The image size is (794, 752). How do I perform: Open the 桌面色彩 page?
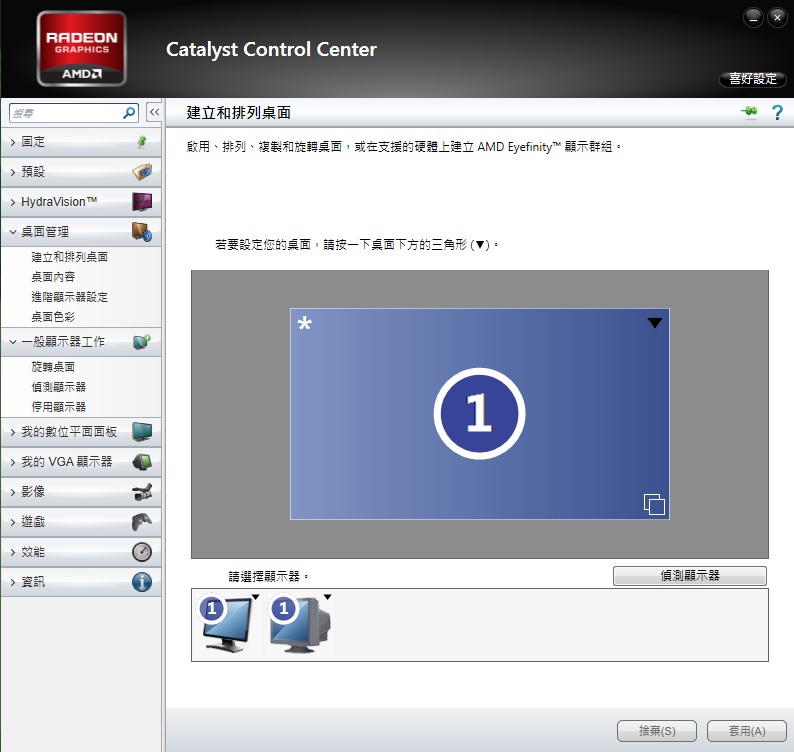(x=53, y=317)
